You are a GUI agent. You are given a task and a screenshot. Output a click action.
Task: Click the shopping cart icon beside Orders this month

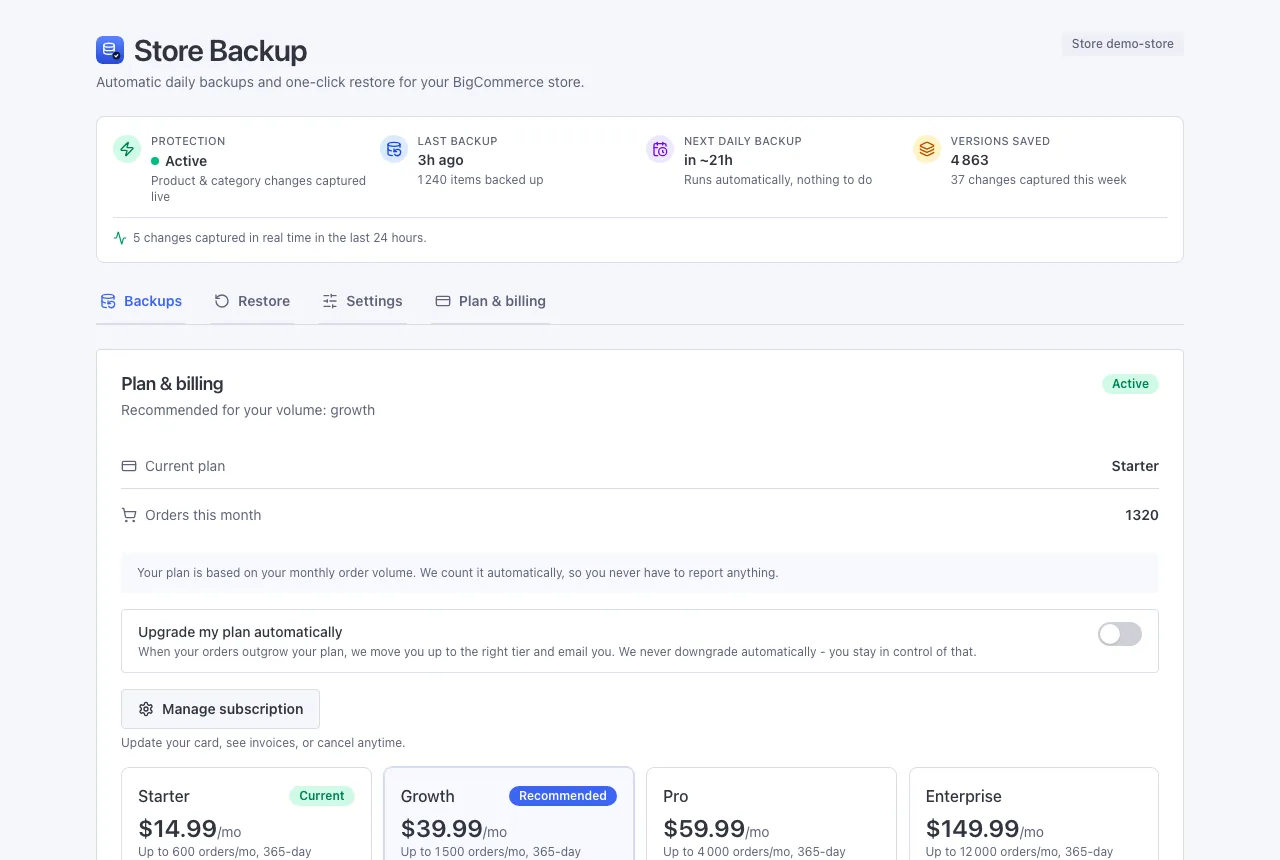click(129, 515)
